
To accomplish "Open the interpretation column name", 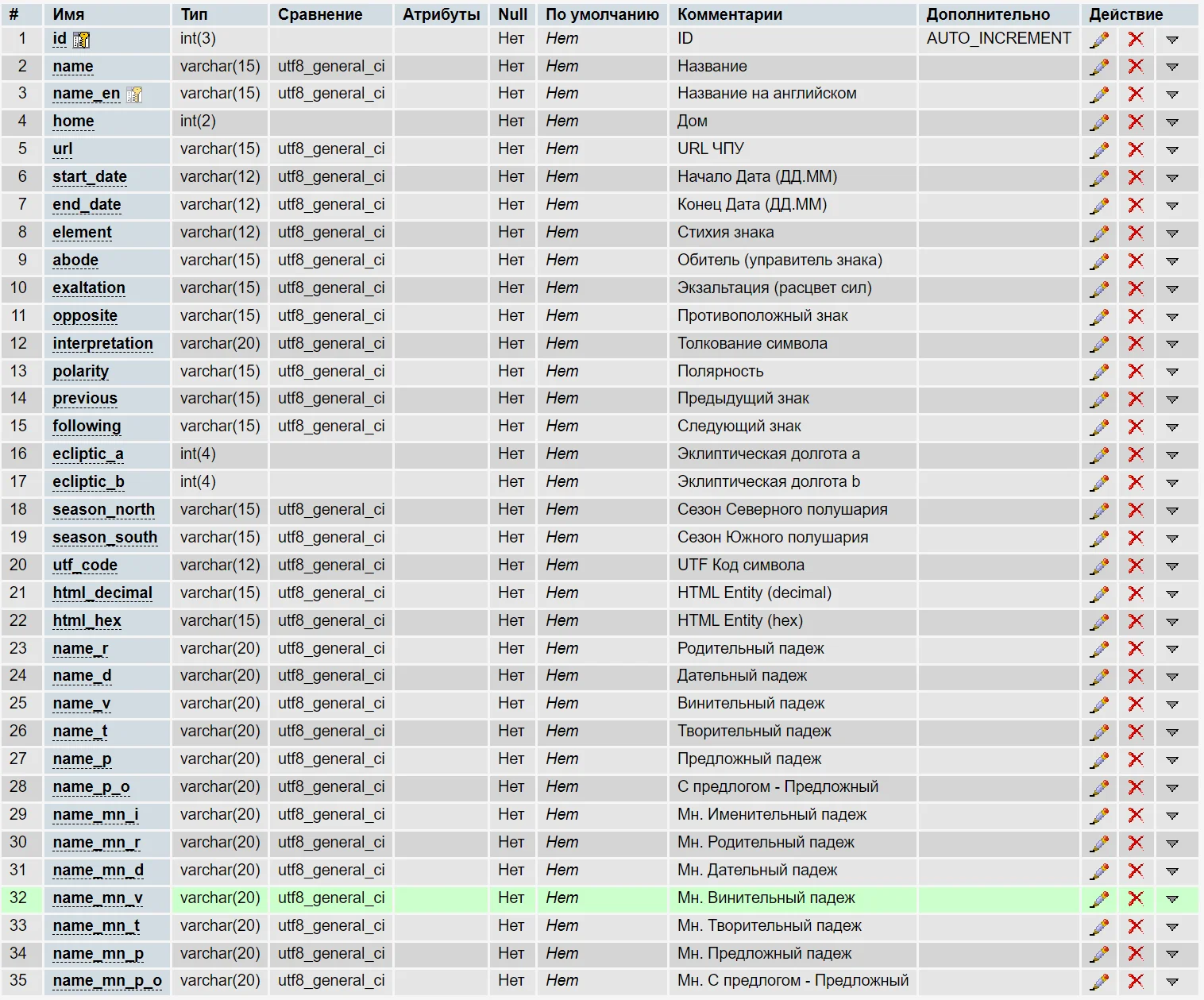I will 102,343.
